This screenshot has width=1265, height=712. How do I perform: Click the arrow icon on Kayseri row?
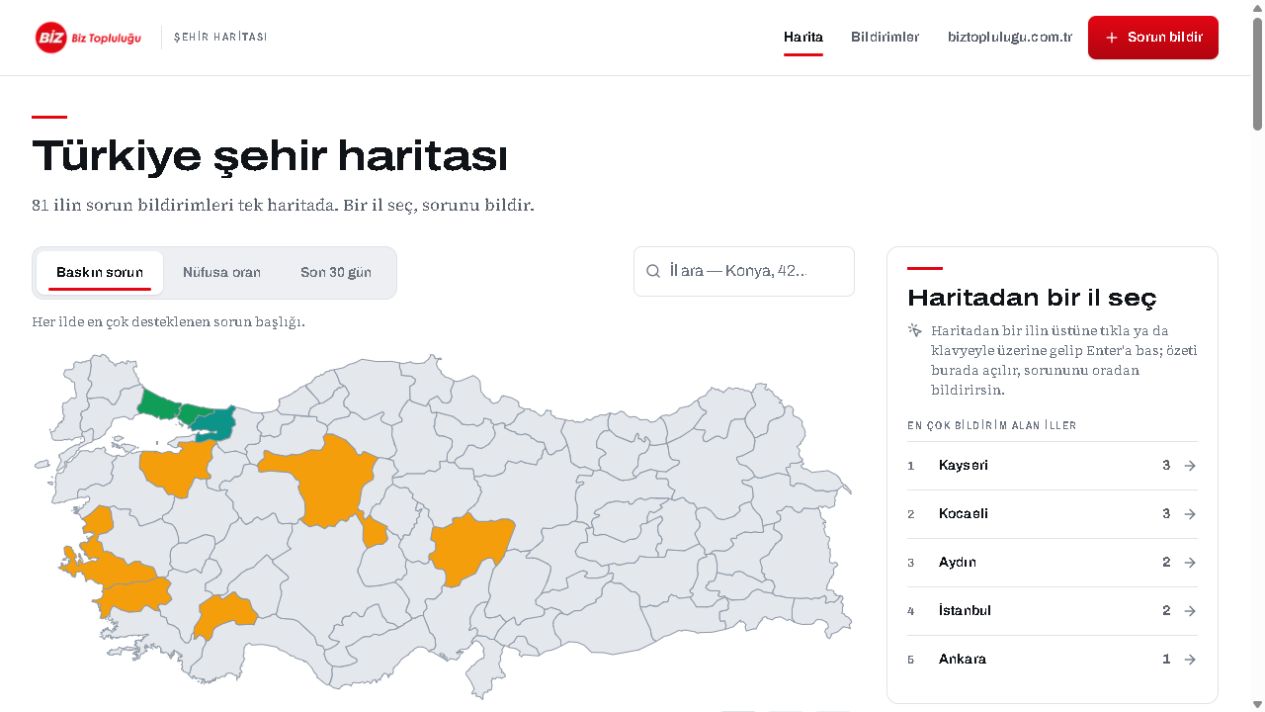(x=1189, y=465)
